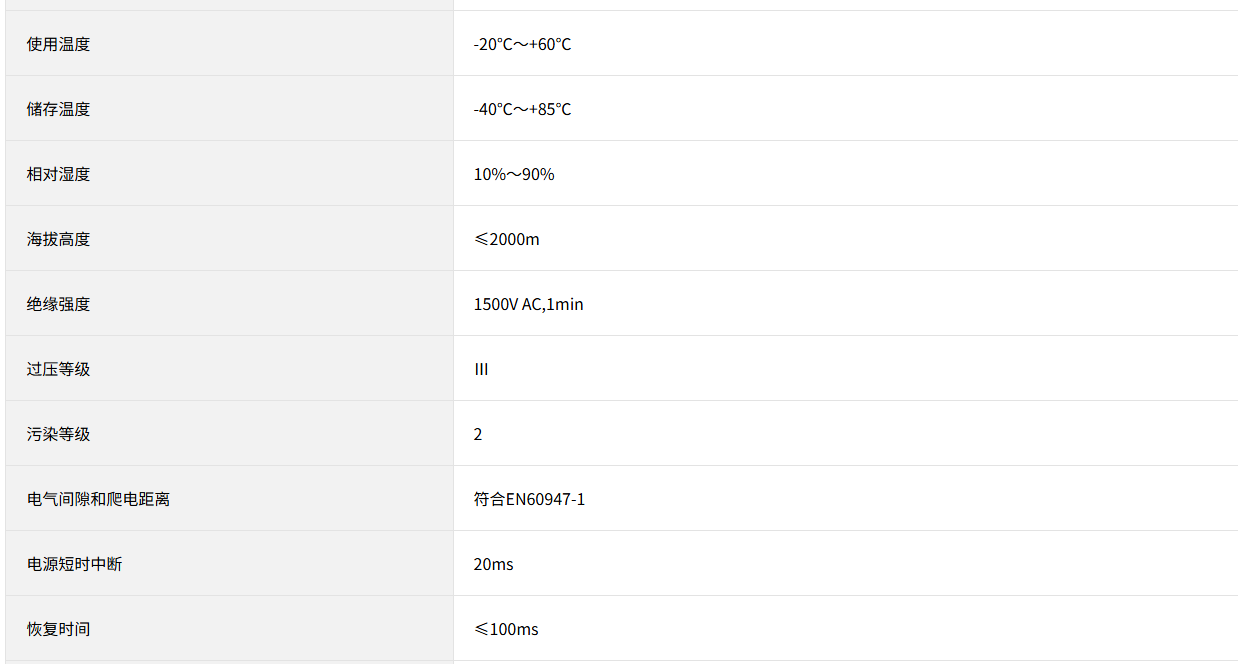Screen dimensions: 1238x664
Task: Click the 电源短时中断 row label
Action: 74,564
